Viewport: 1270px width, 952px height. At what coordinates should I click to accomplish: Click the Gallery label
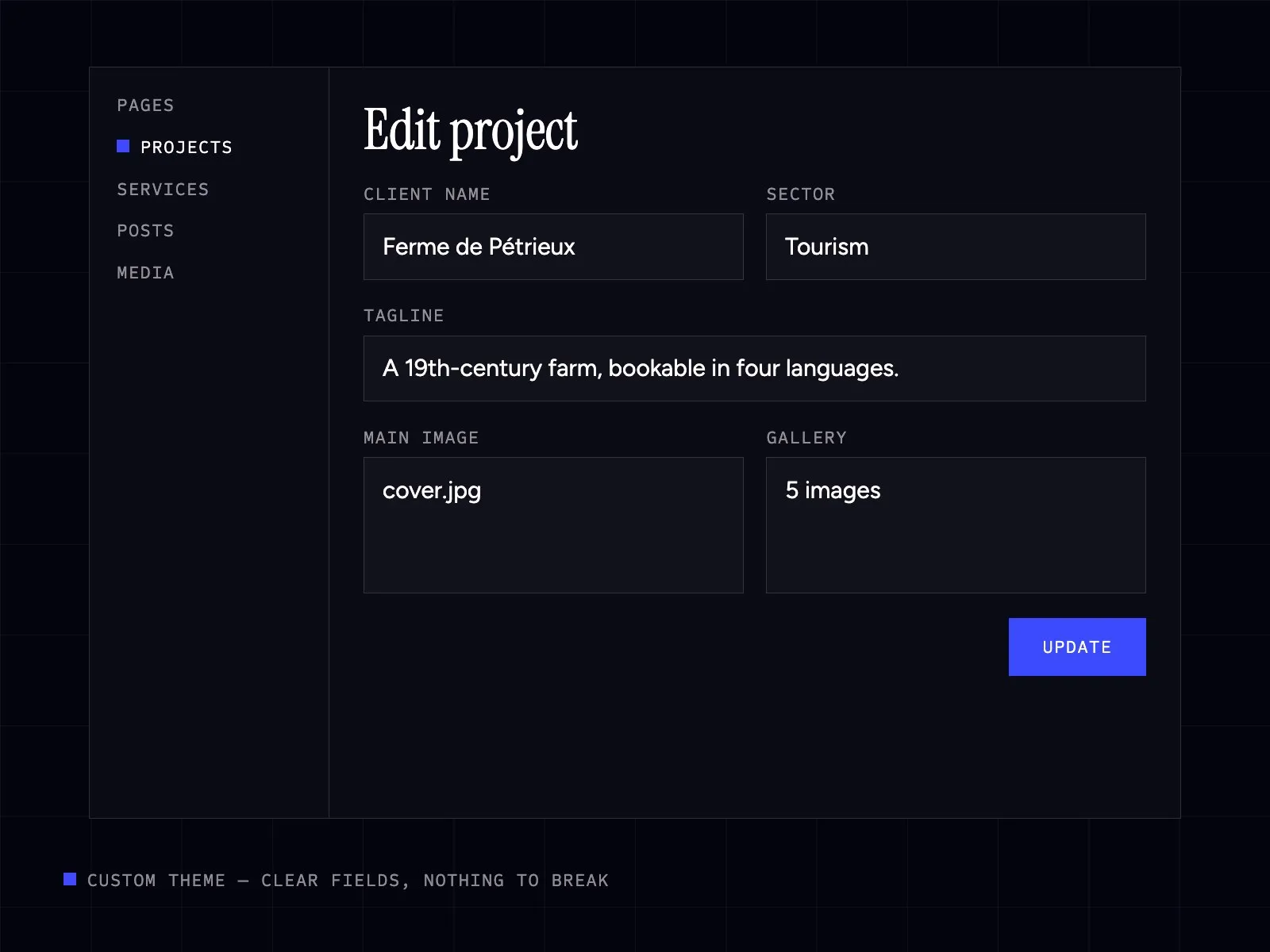click(806, 438)
